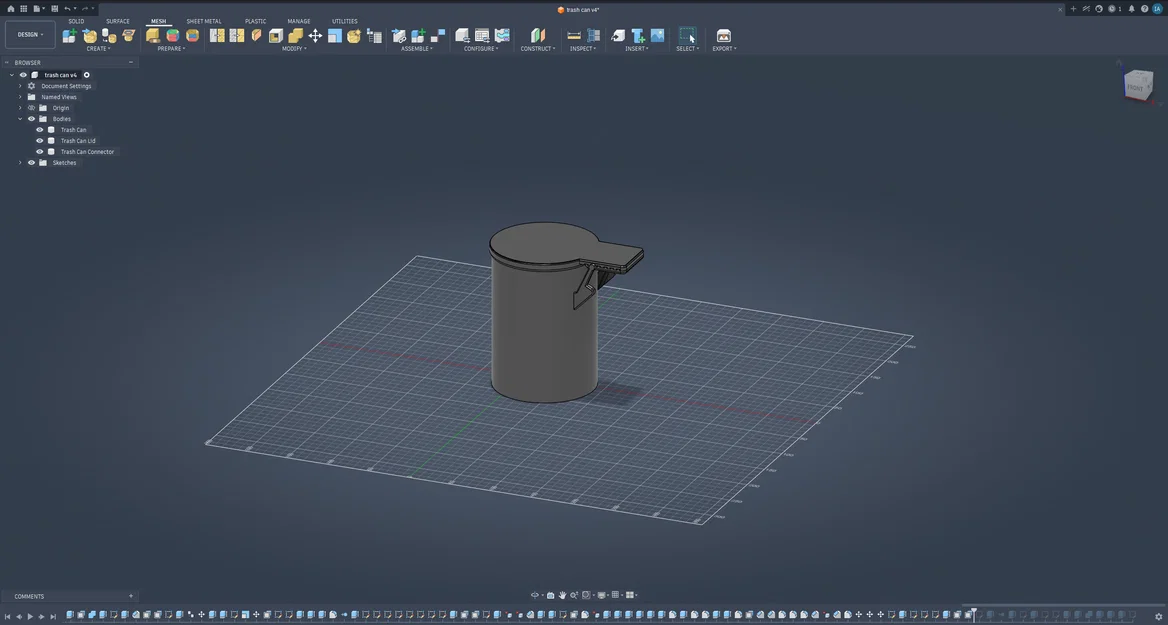Show the hidden Origin folder
Screen dimensions: 1168x625
pos(31,108)
